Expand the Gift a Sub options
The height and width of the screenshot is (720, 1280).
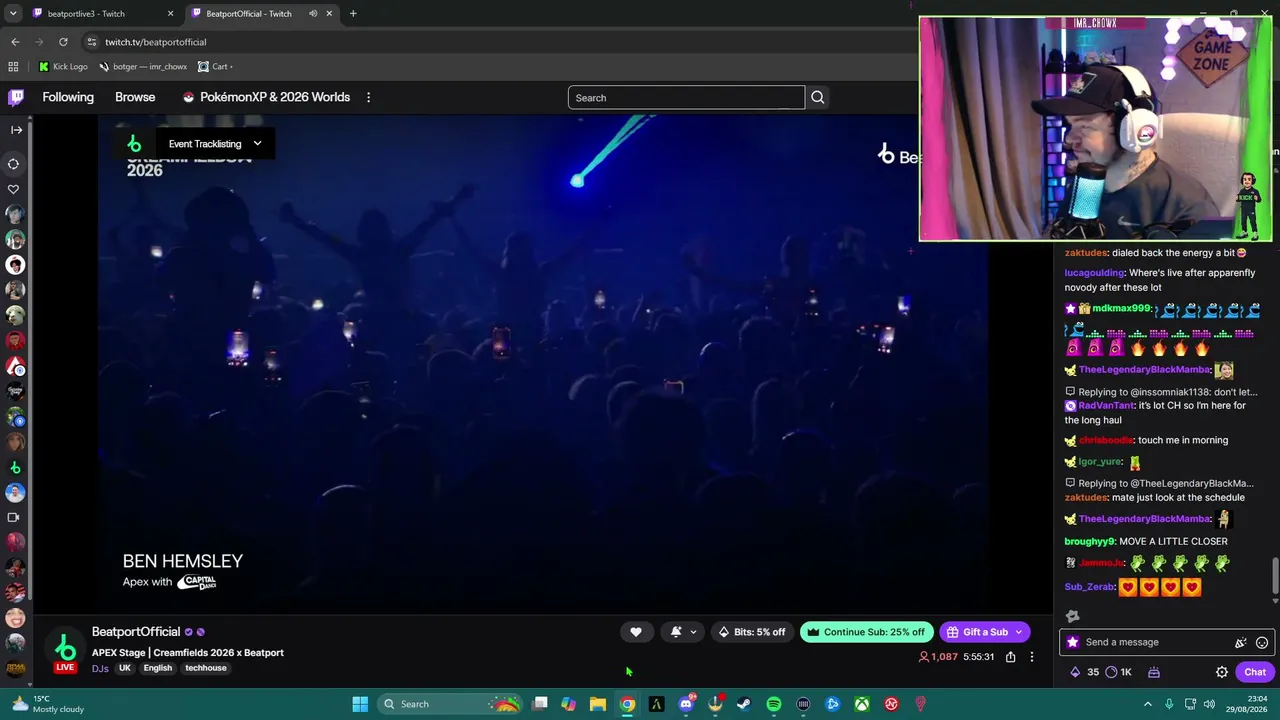pyautogui.click(x=1019, y=632)
